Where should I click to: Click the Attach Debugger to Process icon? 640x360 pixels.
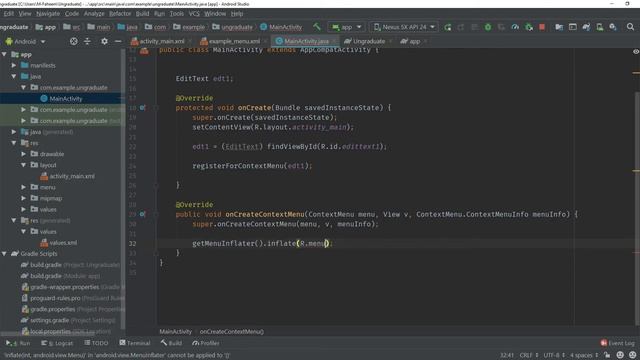pyautogui.click(x=529, y=27)
